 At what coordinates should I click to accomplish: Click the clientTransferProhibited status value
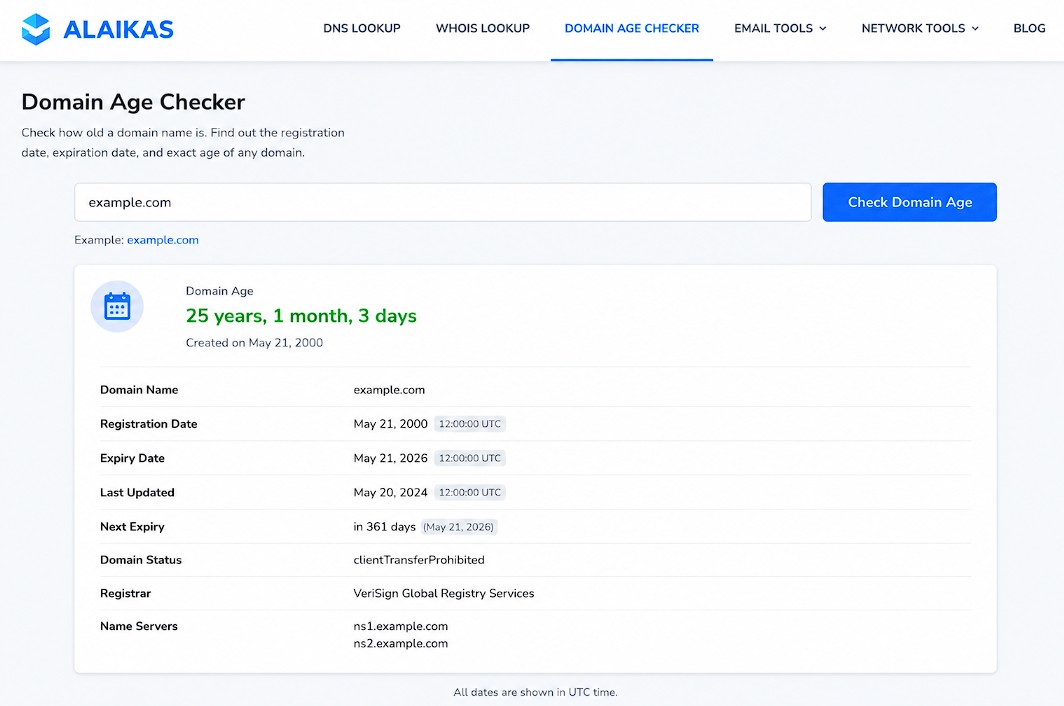point(419,560)
